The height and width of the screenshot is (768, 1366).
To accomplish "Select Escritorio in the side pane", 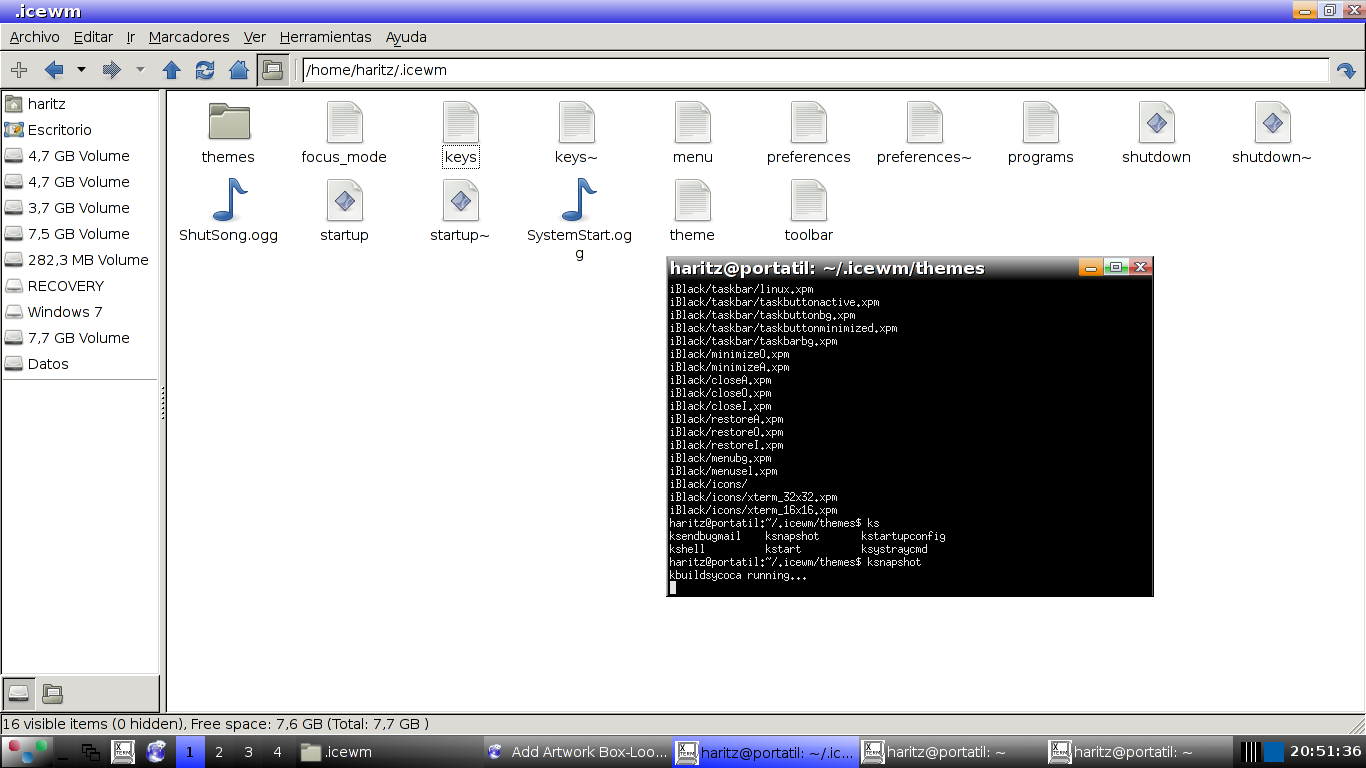I will tap(80, 130).
